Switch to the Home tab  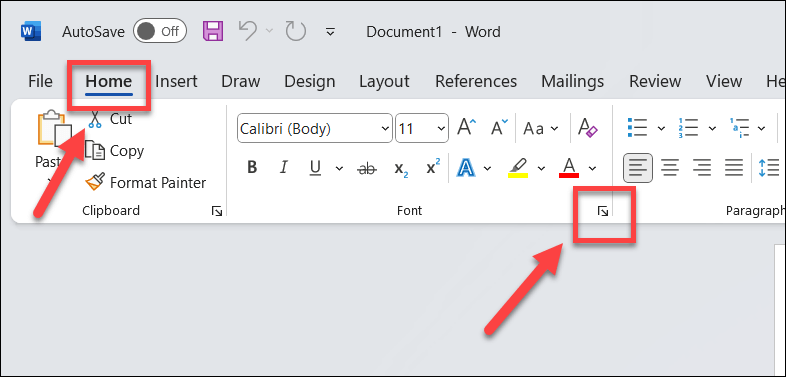109,81
